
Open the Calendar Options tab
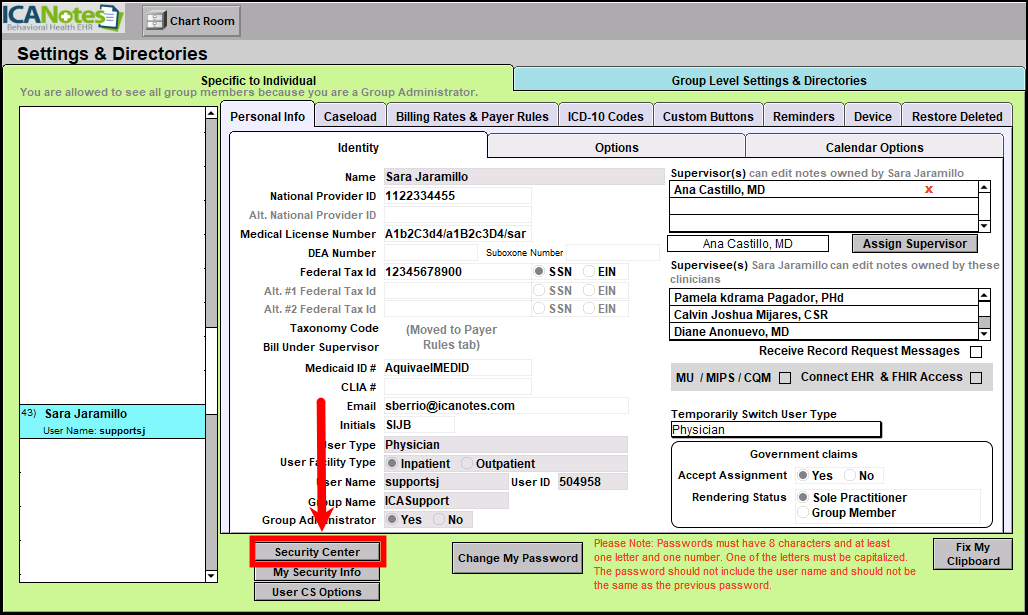(x=874, y=148)
